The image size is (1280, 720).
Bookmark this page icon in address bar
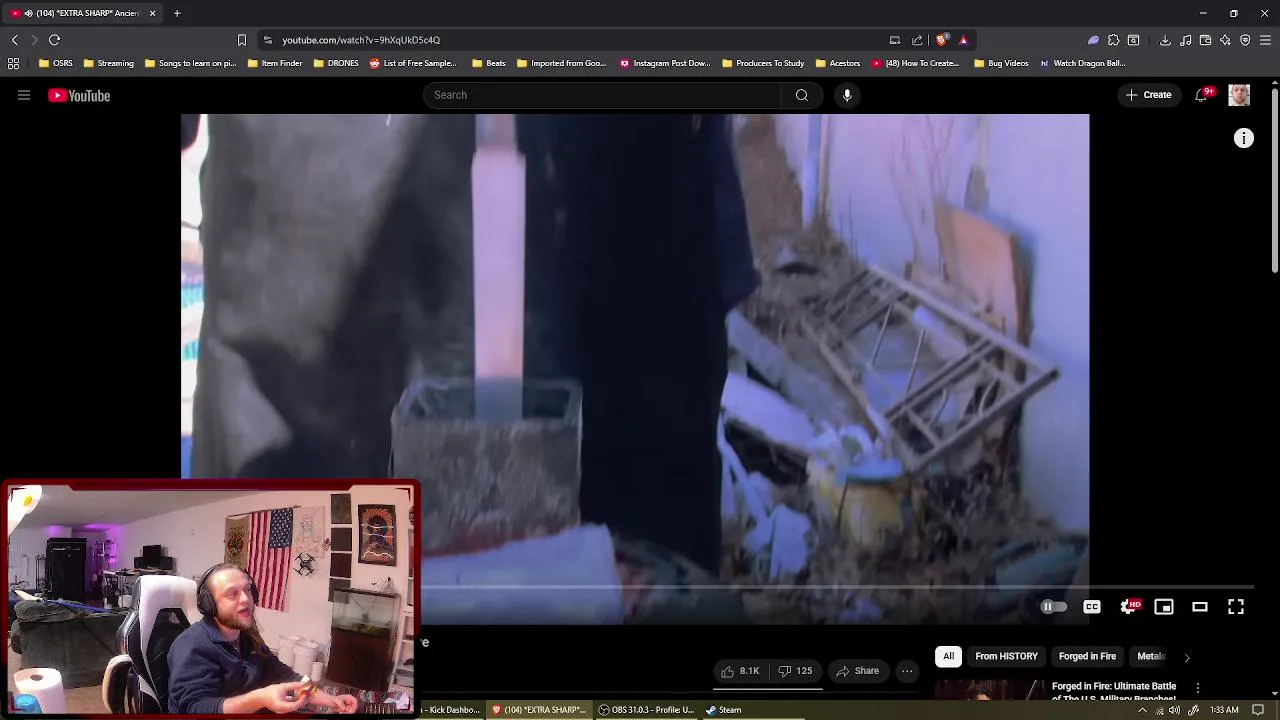pos(241,40)
